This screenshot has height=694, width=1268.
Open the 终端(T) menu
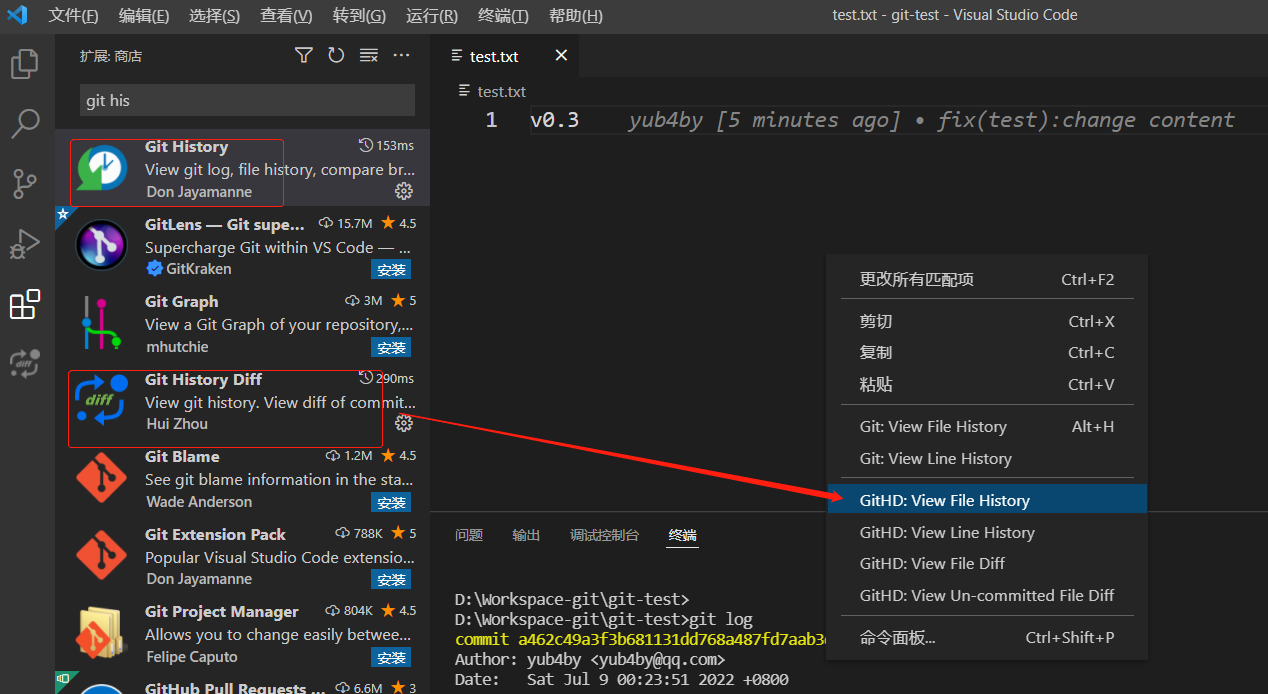503,16
